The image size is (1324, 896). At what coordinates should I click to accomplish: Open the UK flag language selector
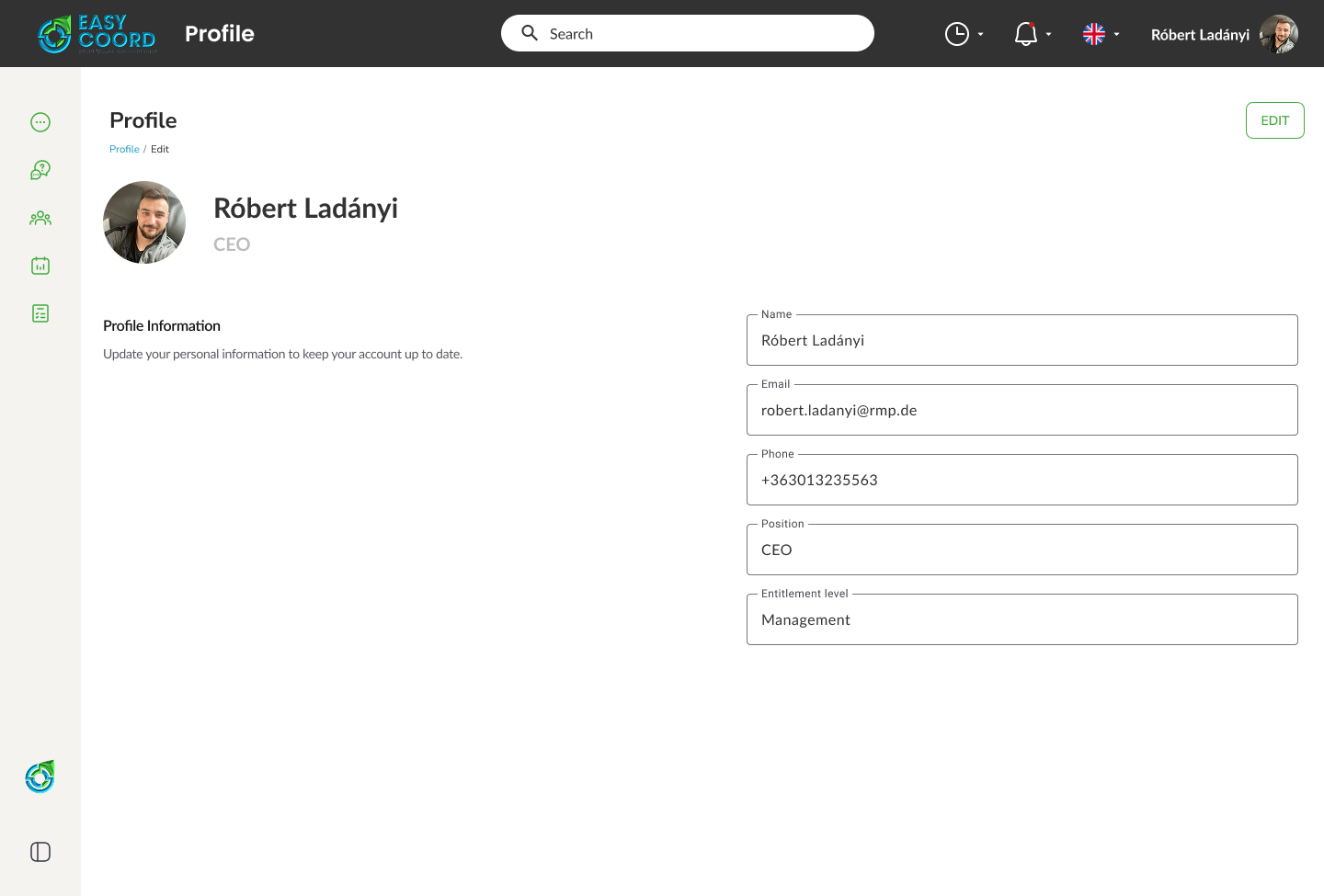(x=1101, y=34)
